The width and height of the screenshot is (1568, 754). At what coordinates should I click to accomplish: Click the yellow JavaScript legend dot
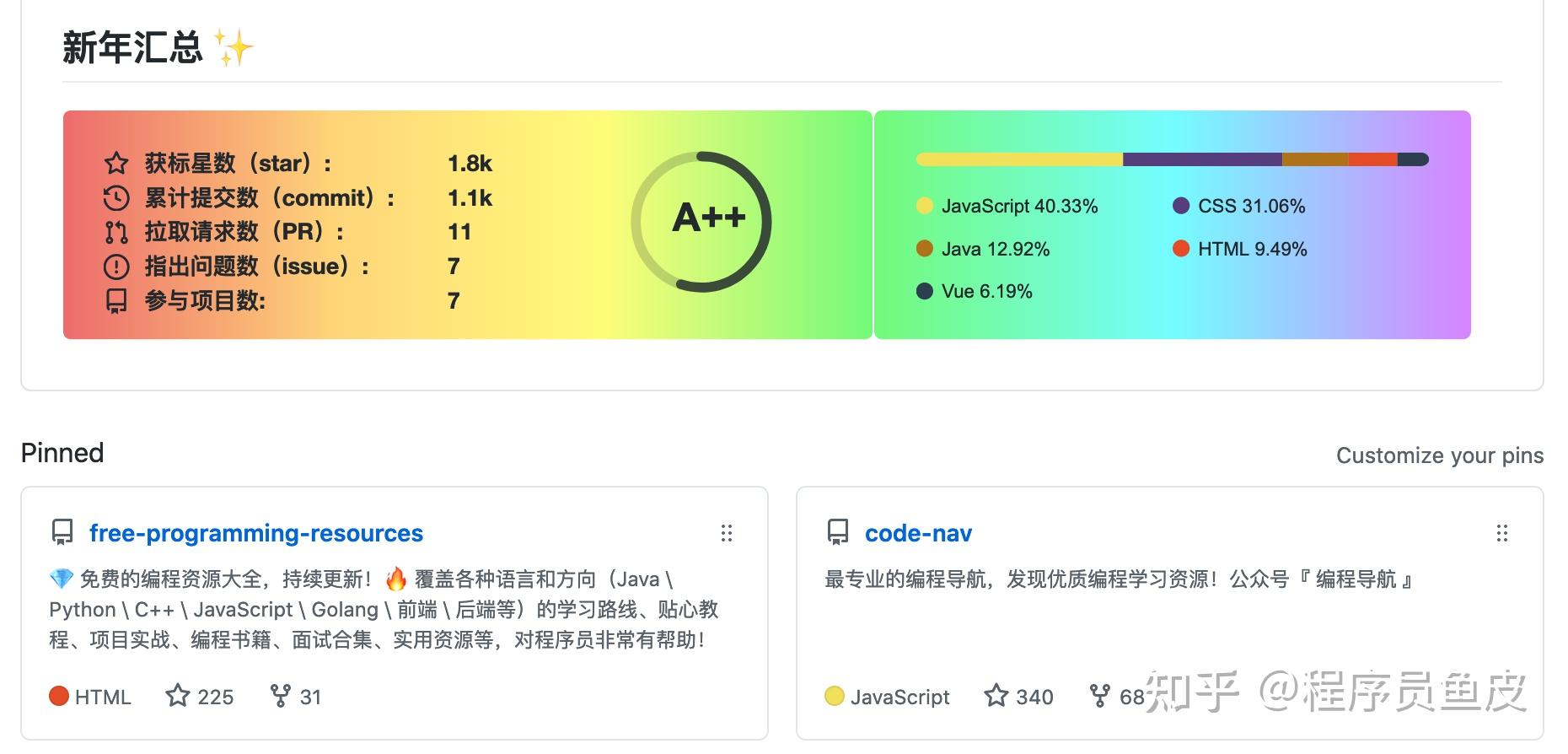[925, 206]
